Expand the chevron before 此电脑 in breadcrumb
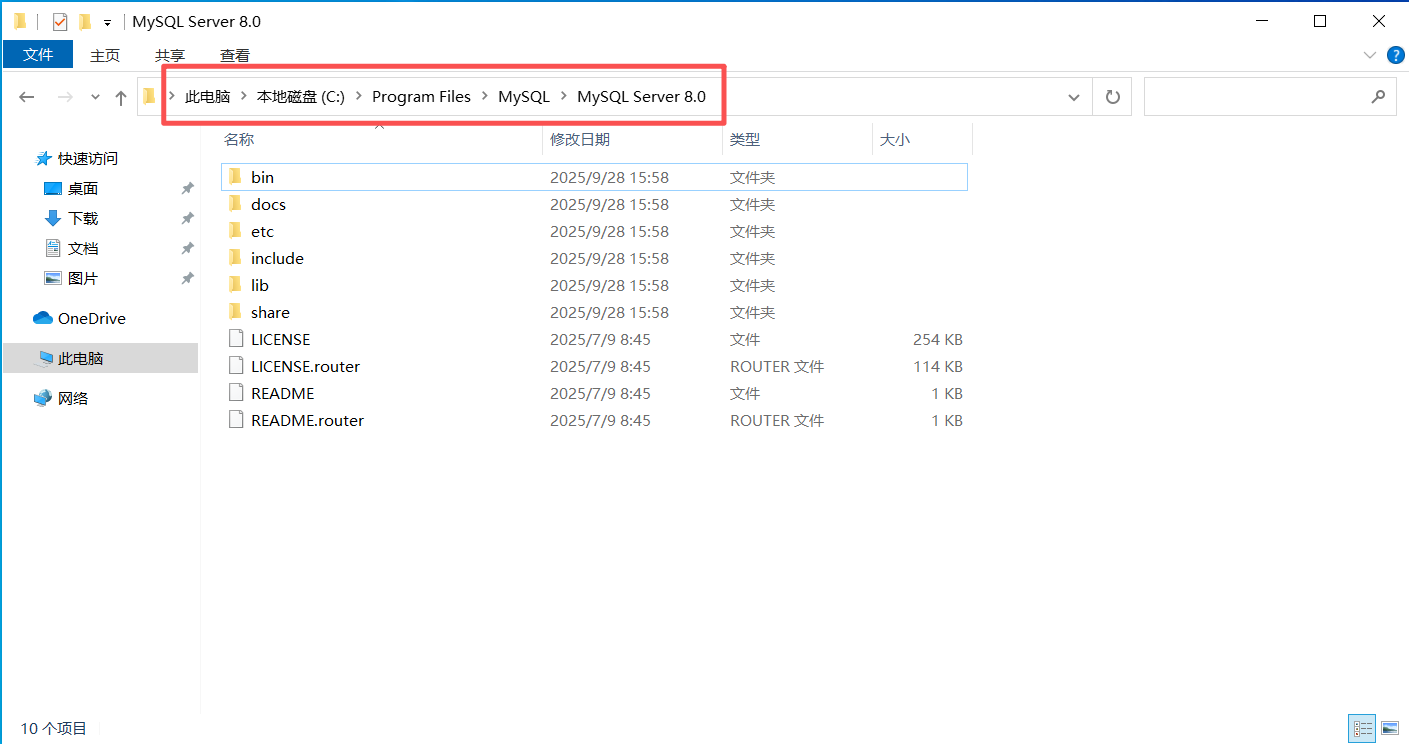The image size is (1409, 744). pyautogui.click(x=172, y=97)
